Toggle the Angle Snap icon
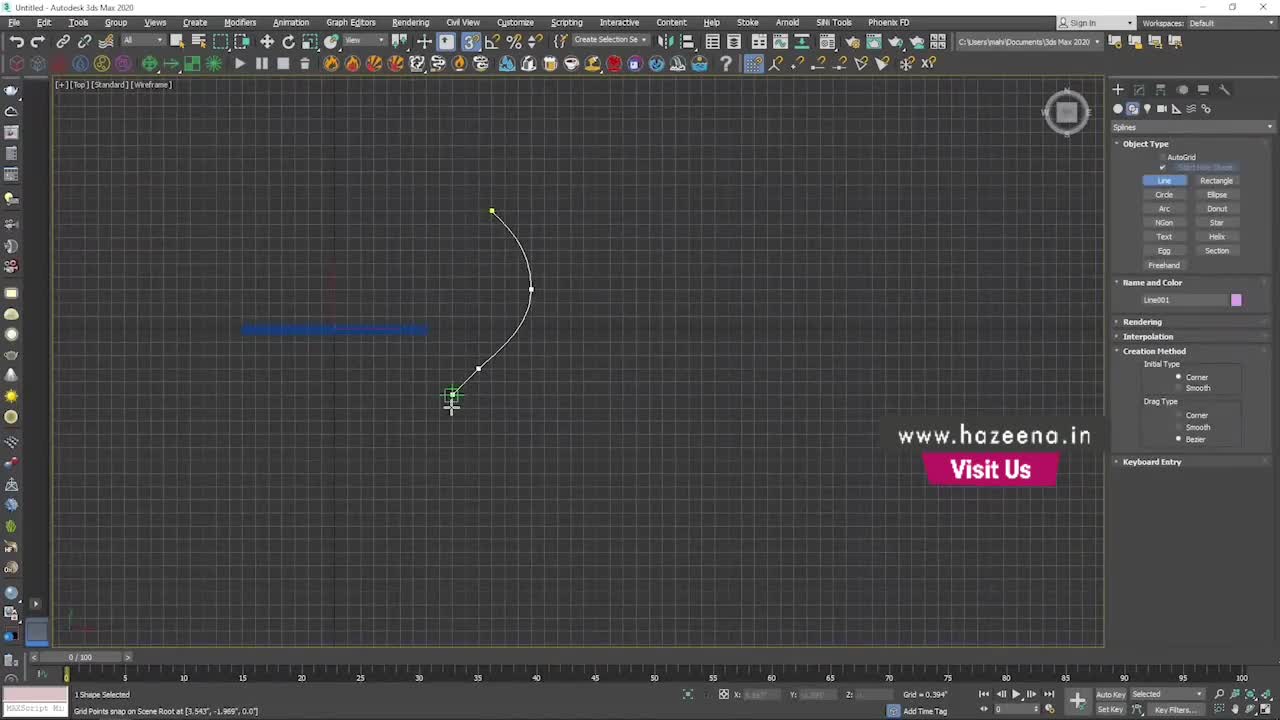Screen dimensions: 1280x720 click(x=492, y=41)
